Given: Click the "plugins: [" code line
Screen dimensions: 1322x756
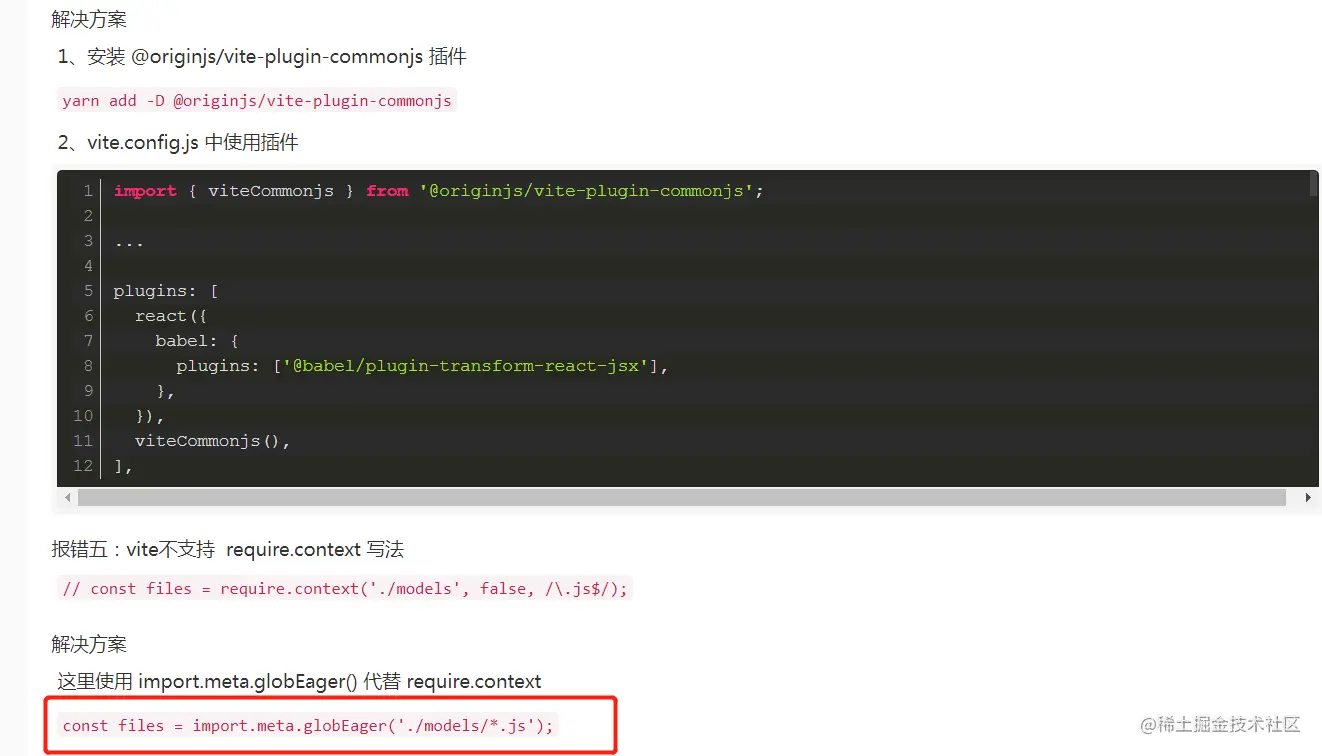Looking at the screenshot, I should pos(166,291).
